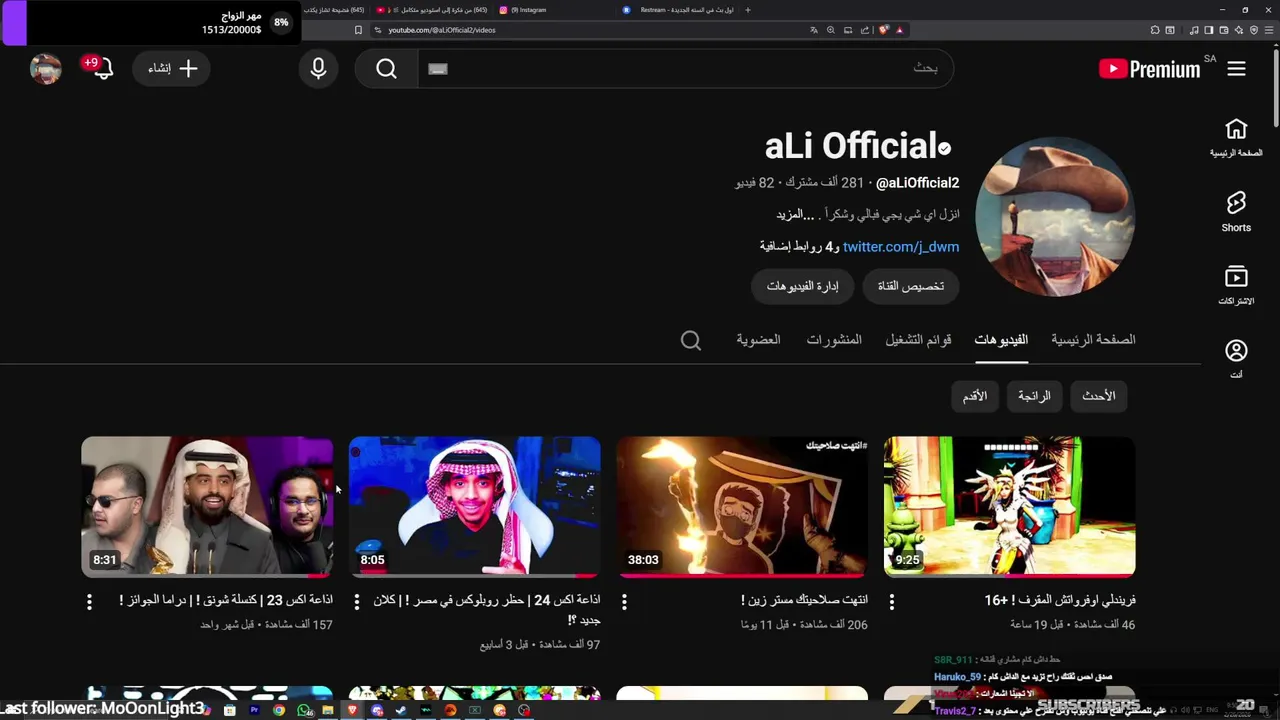Expand channel description with ...المزيد
This screenshot has height=720, width=1280.
click(797, 215)
